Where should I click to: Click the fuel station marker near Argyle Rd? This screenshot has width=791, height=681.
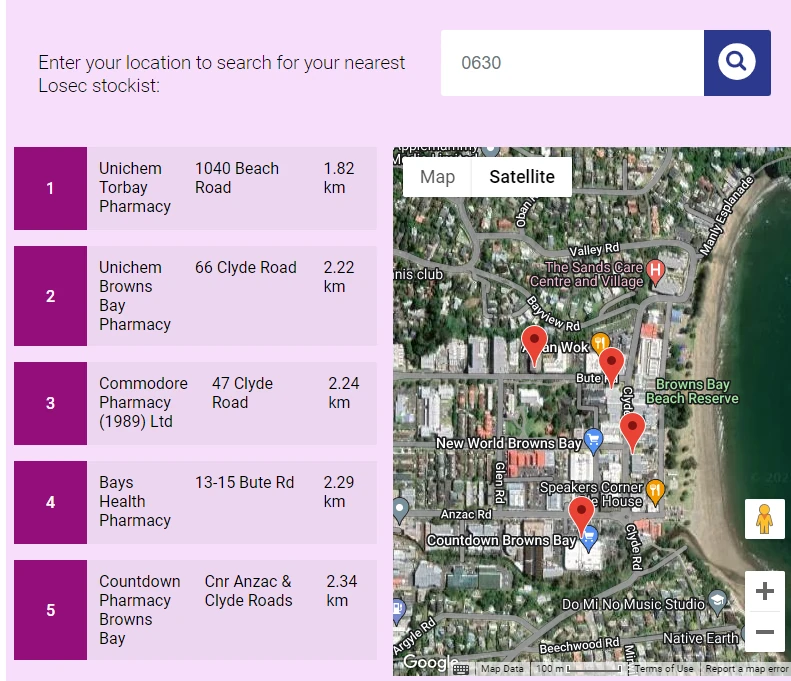coord(398,610)
